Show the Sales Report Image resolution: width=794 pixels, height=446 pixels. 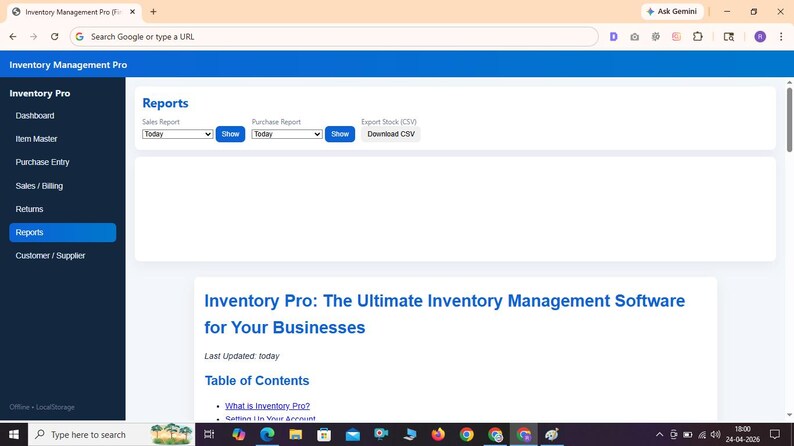coord(230,134)
